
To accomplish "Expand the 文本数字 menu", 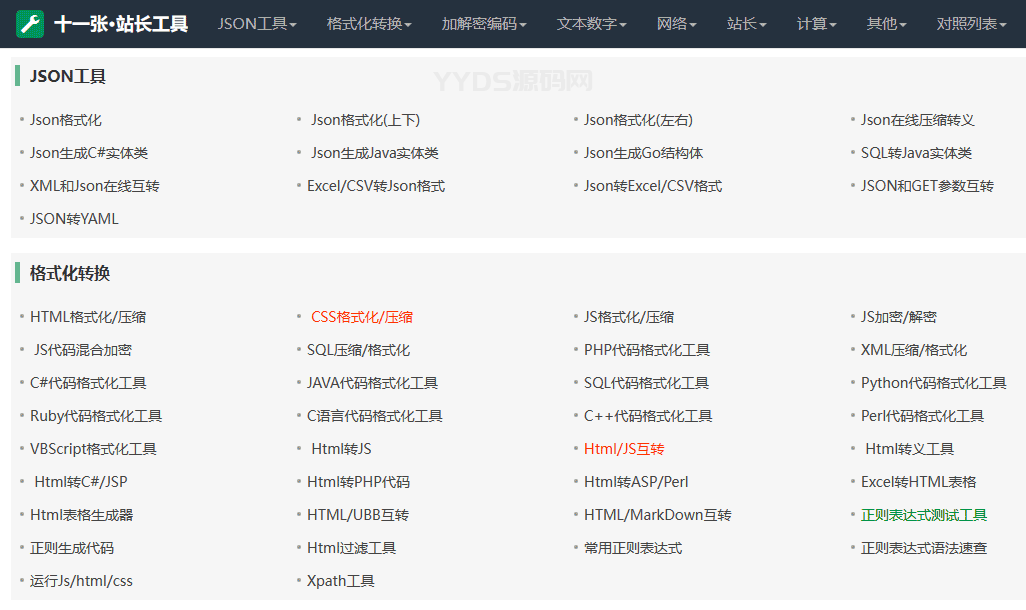I will (592, 24).
